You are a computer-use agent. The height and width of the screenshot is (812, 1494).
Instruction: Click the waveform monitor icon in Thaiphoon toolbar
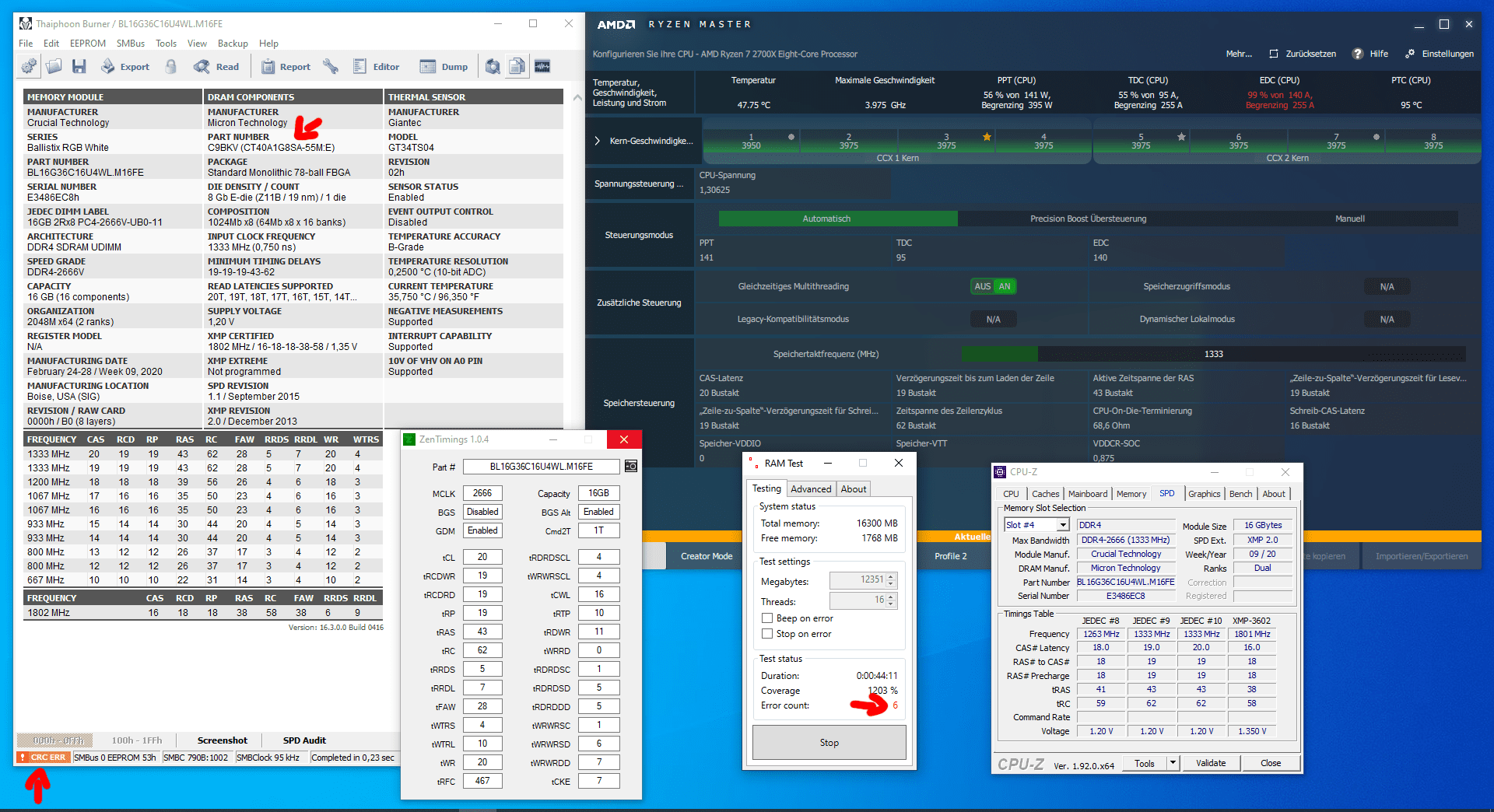(542, 67)
